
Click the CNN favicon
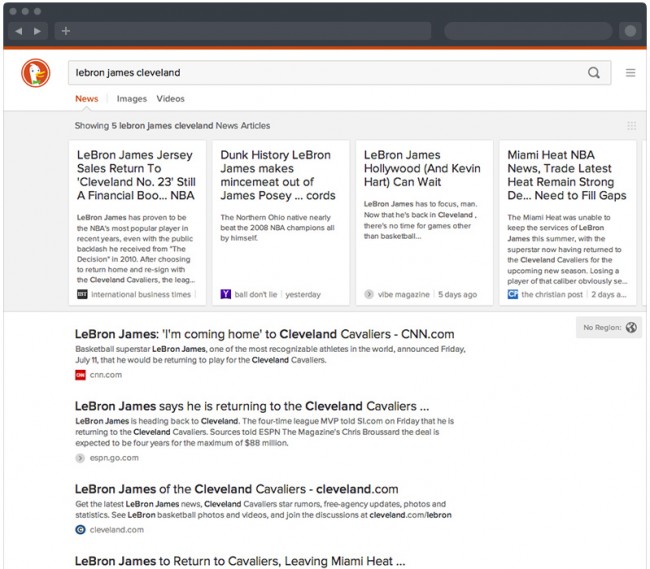(x=80, y=375)
